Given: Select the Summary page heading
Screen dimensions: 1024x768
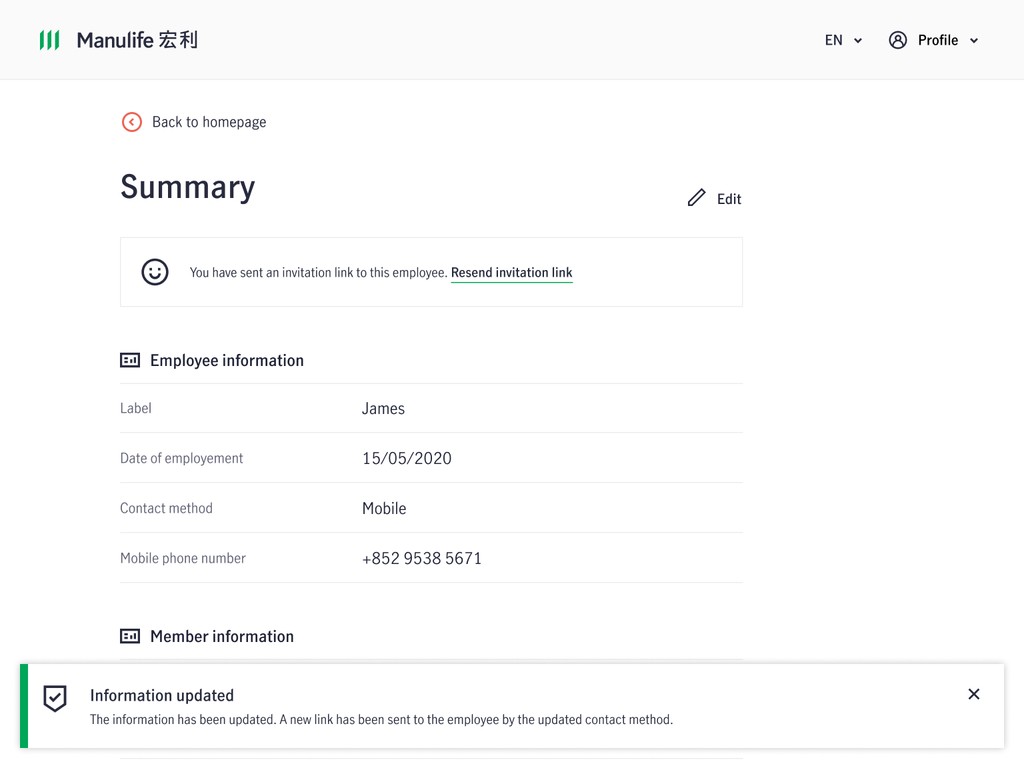Looking at the screenshot, I should pyautogui.click(x=187, y=187).
